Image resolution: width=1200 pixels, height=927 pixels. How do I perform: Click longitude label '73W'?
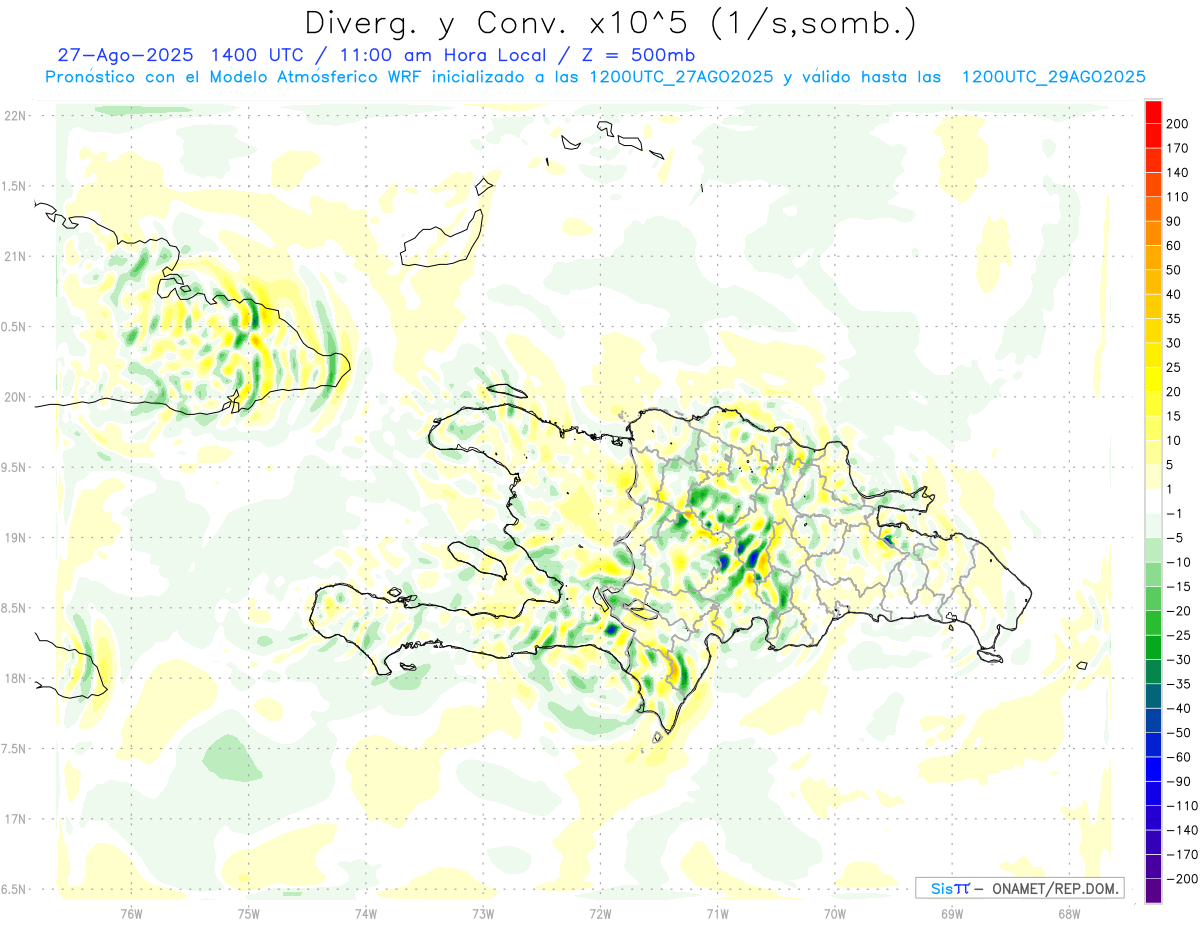[x=483, y=914]
